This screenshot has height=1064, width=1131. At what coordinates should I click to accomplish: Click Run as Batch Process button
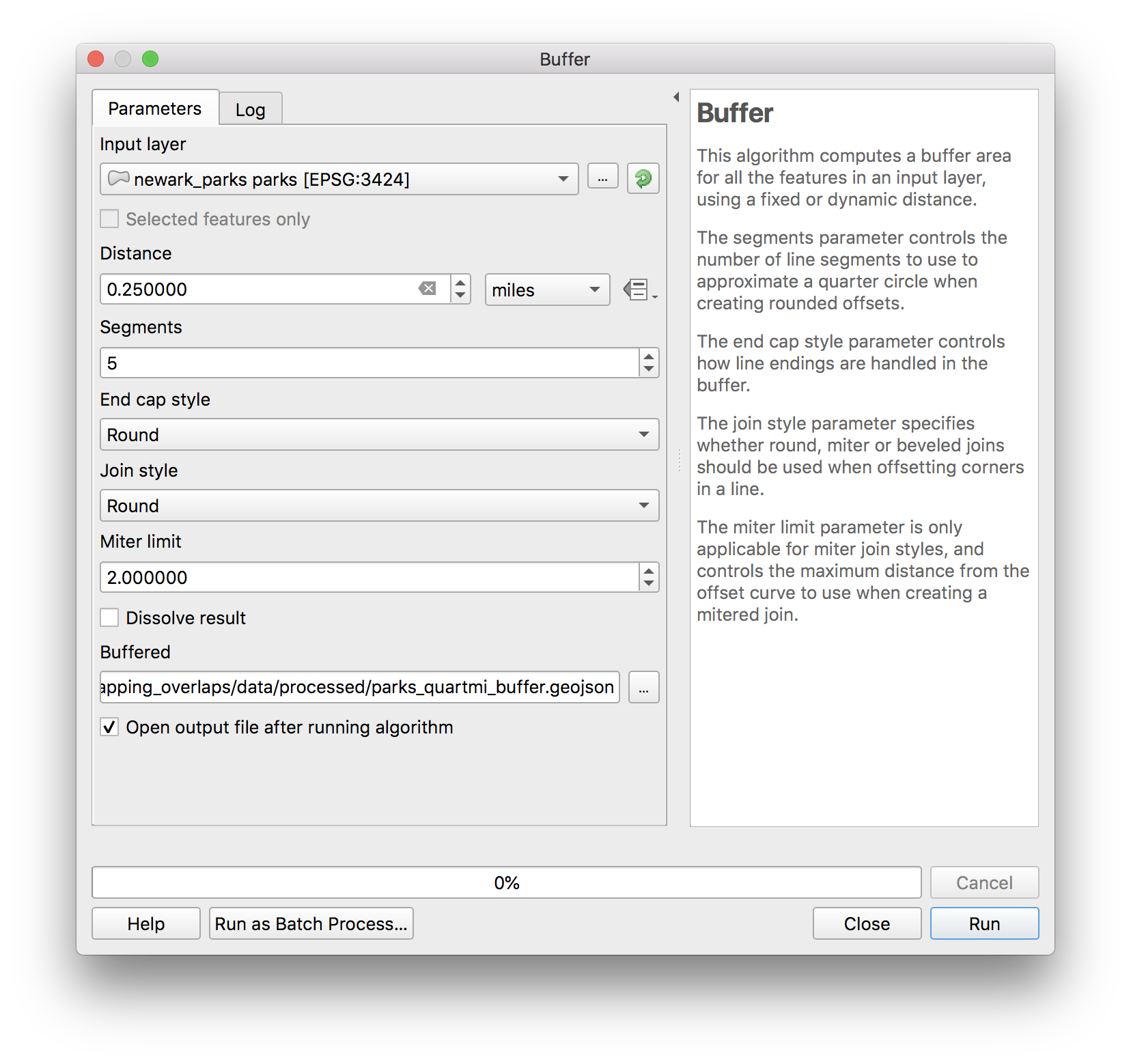pyautogui.click(x=311, y=923)
